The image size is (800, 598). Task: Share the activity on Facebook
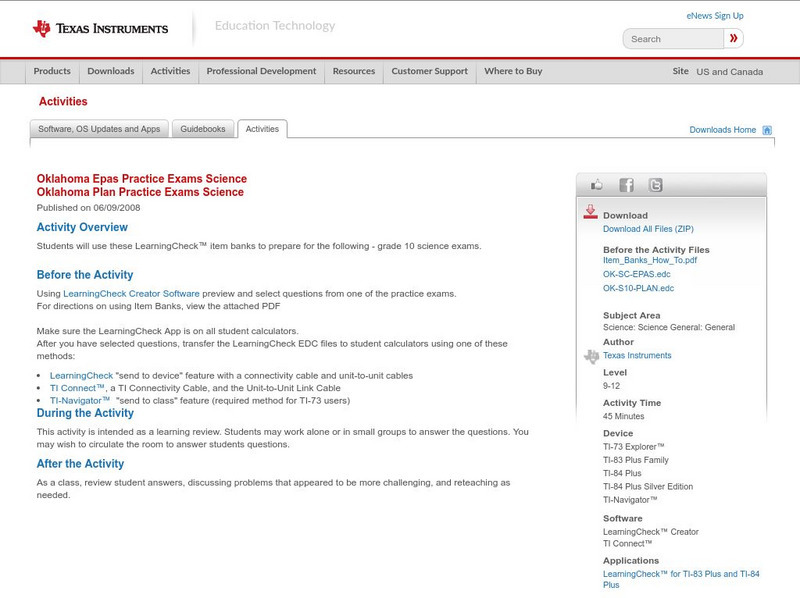click(626, 184)
